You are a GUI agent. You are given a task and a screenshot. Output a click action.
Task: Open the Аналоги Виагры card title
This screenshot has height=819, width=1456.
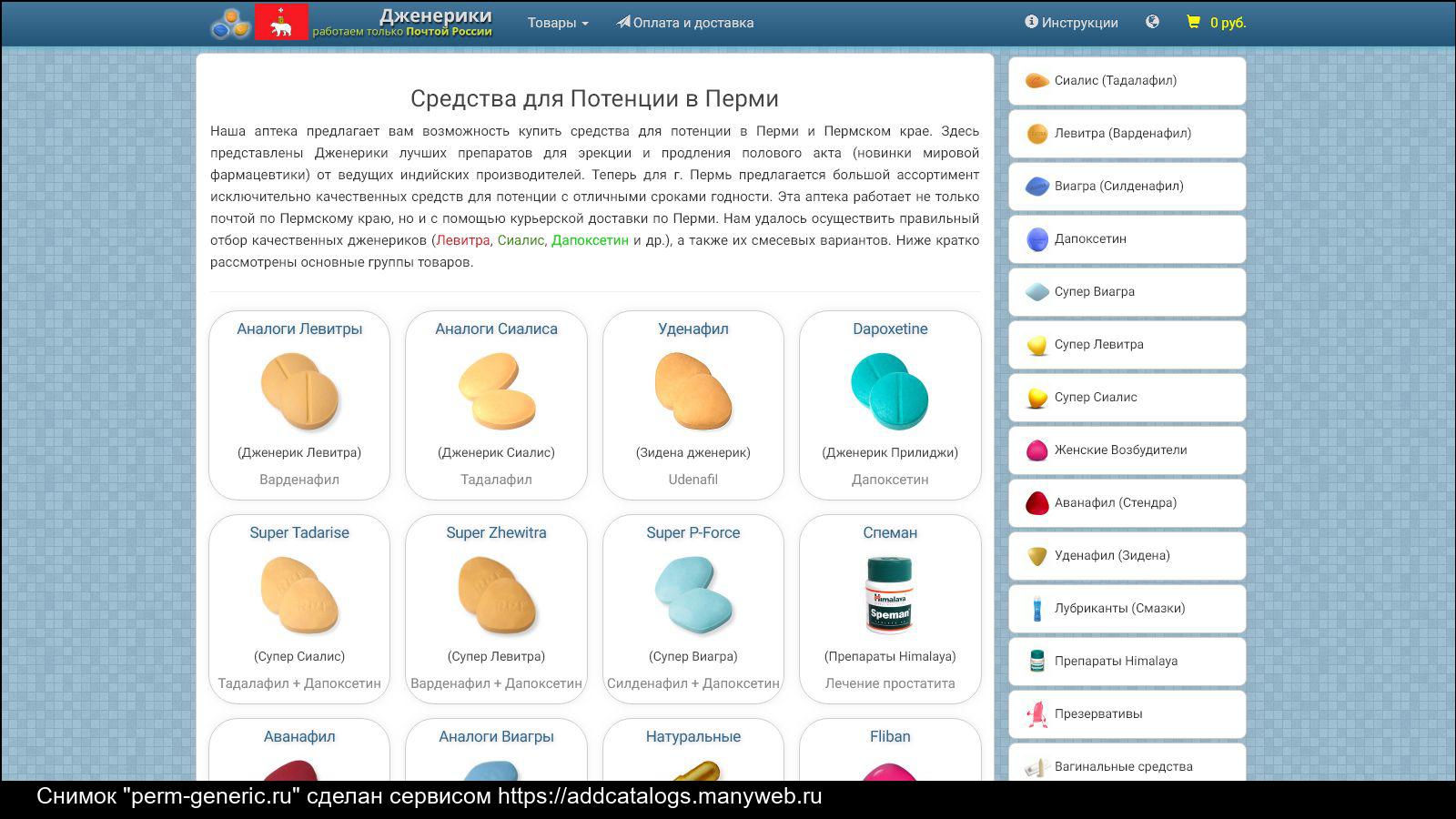[496, 736]
